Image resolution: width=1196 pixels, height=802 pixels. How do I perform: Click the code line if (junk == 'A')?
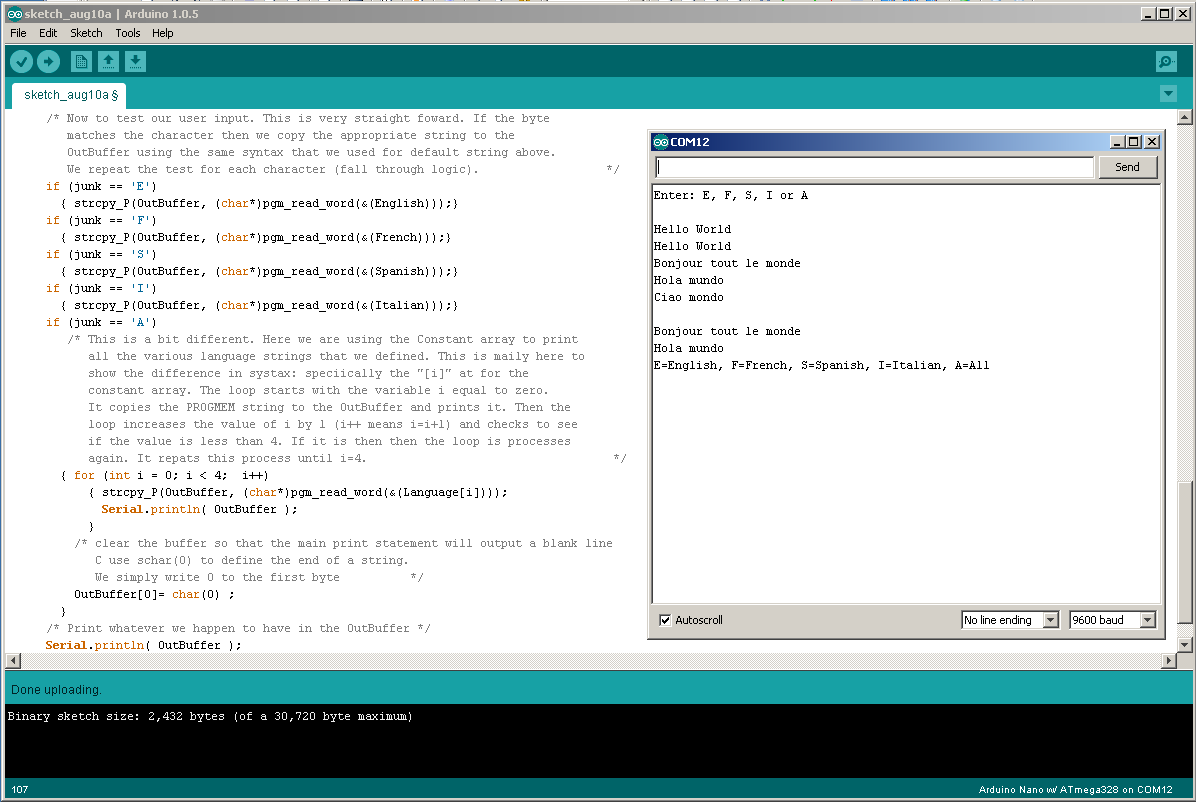point(101,322)
